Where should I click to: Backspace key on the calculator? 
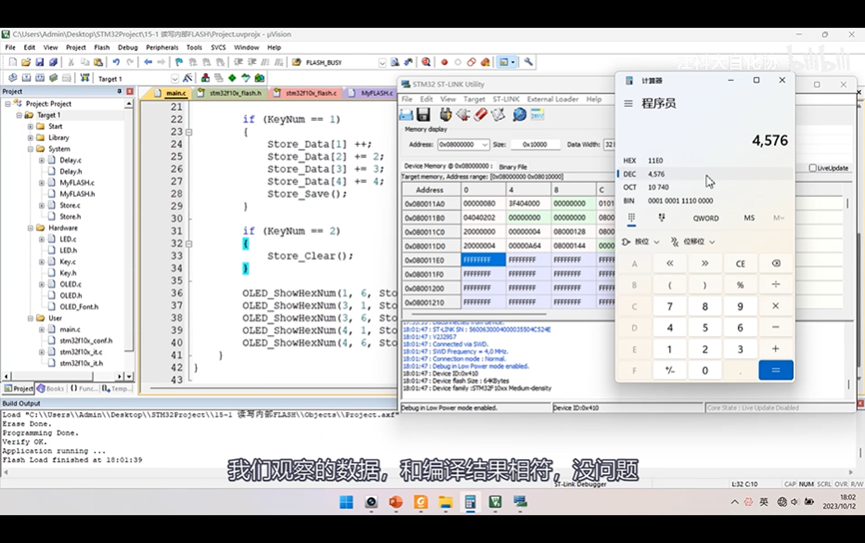coord(776,263)
